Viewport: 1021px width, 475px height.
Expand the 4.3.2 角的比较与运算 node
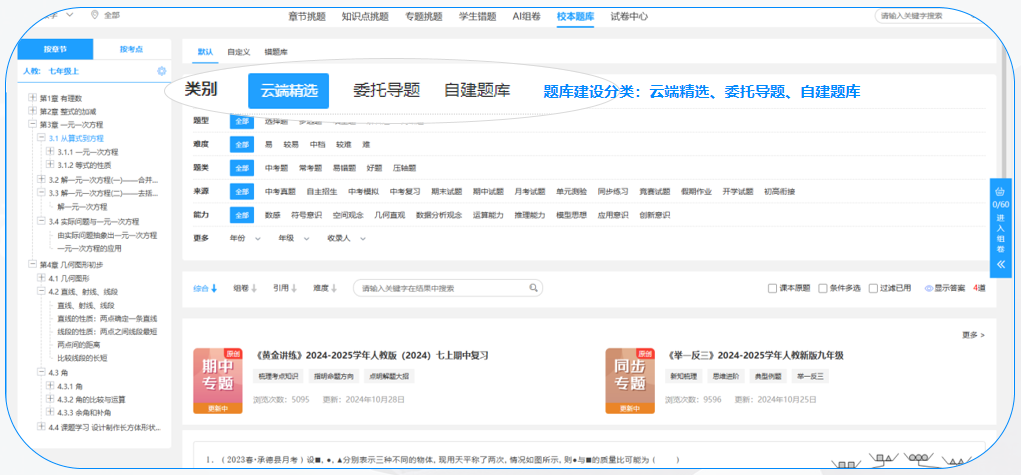point(50,399)
